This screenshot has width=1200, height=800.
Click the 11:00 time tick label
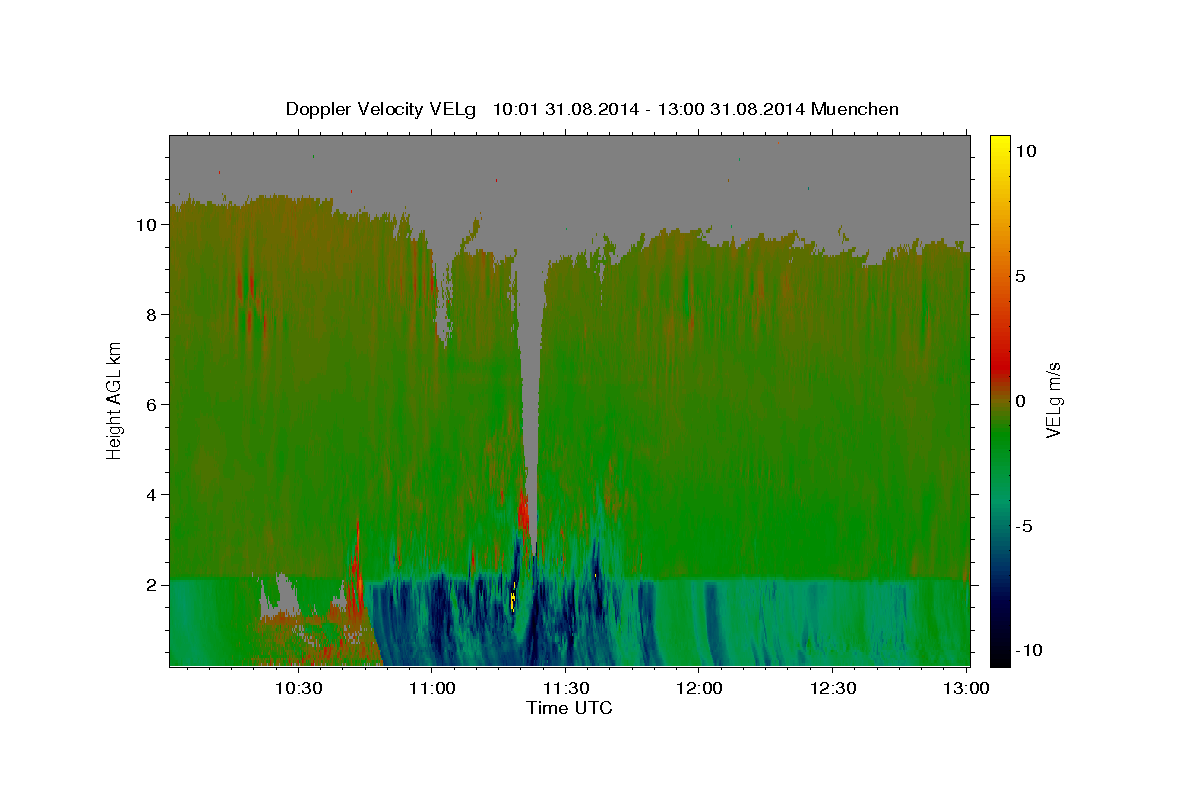(x=432, y=688)
